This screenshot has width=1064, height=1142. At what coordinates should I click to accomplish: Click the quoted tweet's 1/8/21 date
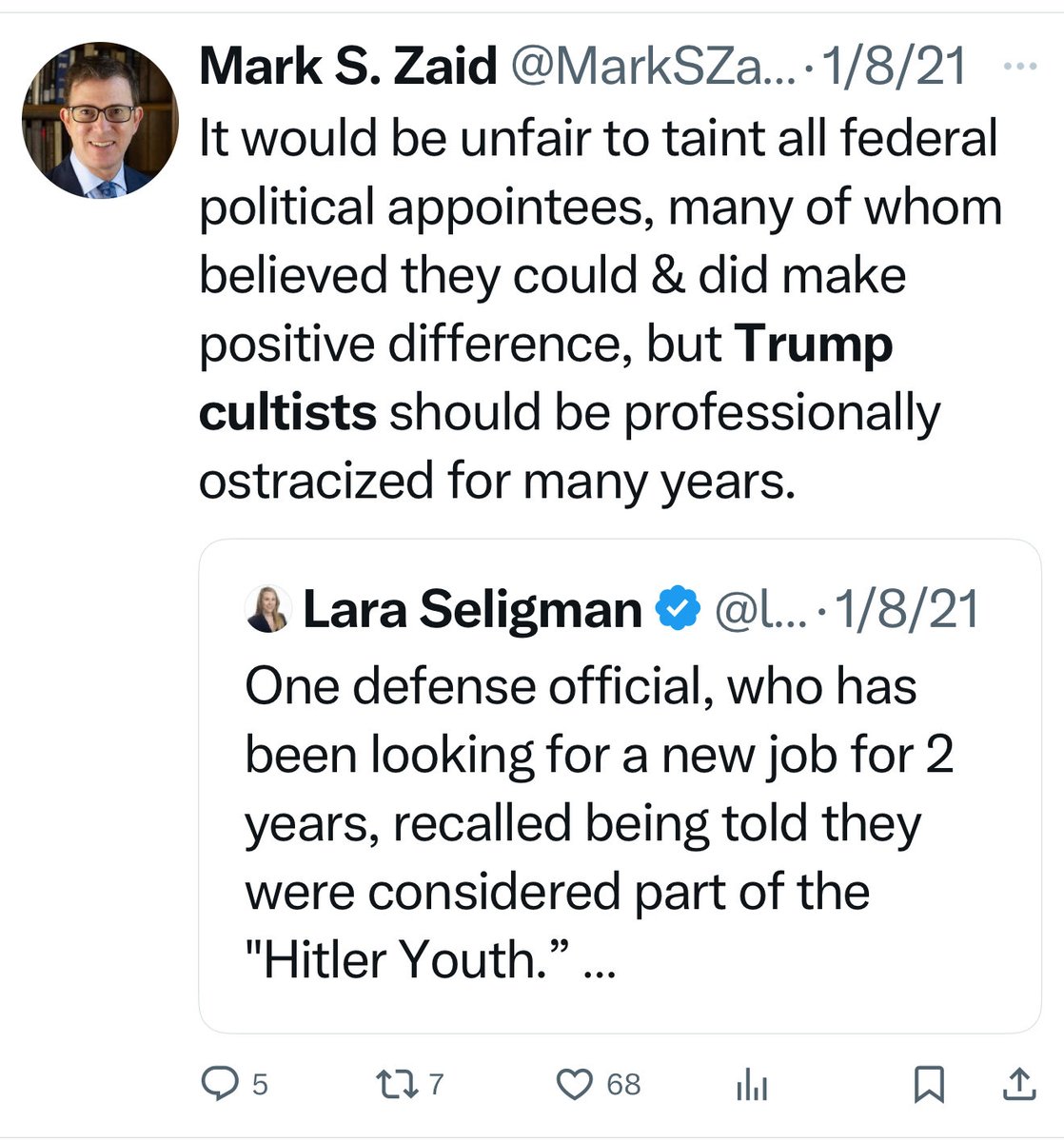pos(906,610)
